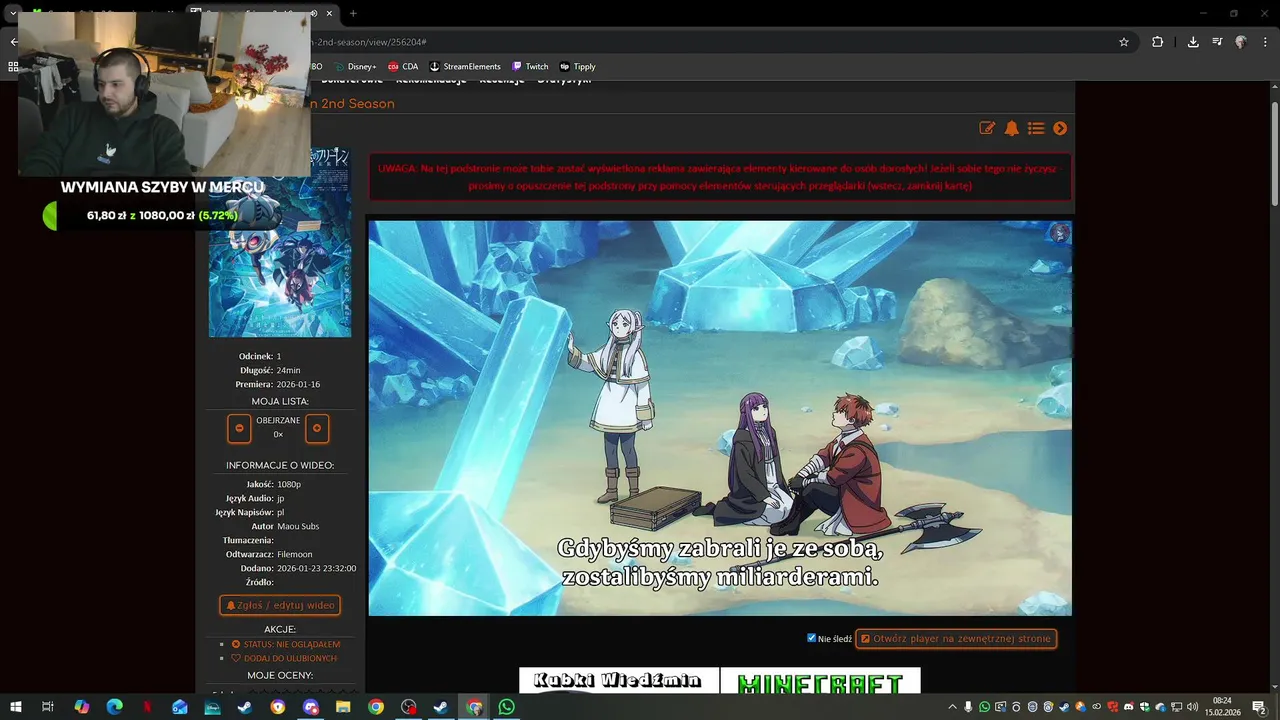Click premiere date "2026-01-16"
The image size is (1280, 720).
[298, 384]
